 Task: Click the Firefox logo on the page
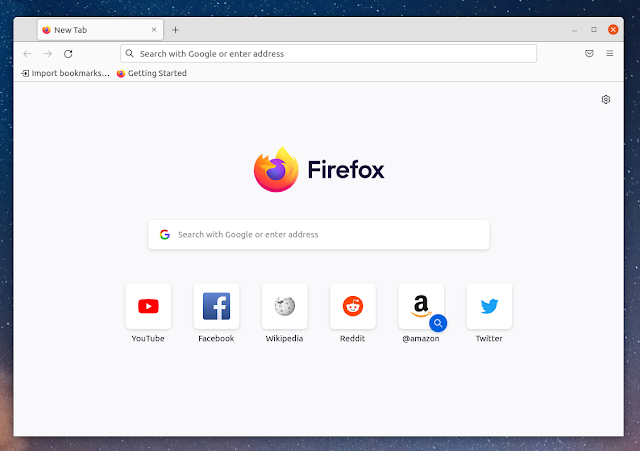276,169
